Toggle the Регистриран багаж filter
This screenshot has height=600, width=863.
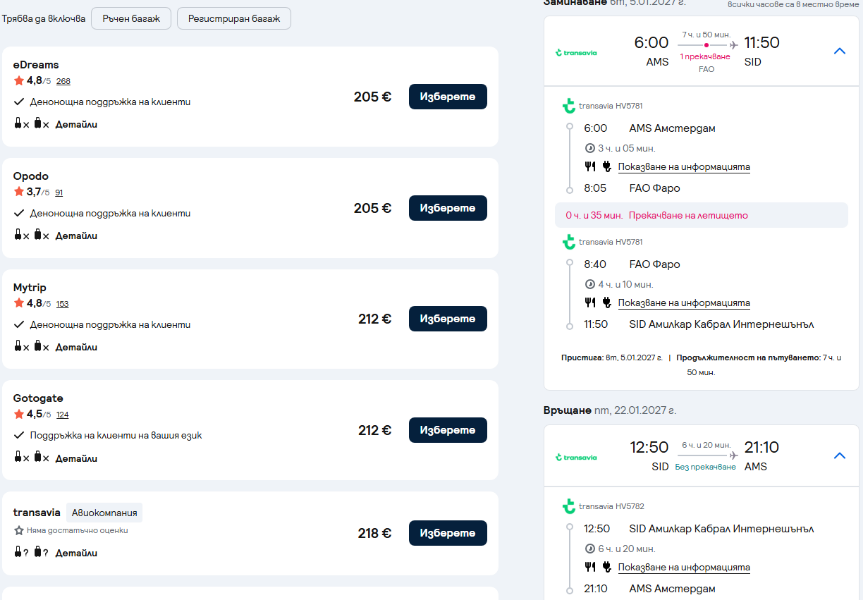coord(234,19)
